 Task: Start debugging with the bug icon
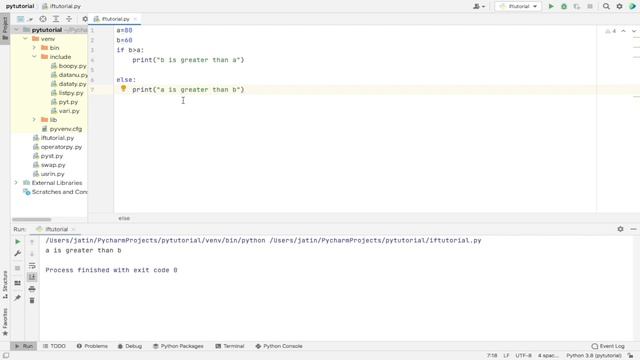(564, 7)
